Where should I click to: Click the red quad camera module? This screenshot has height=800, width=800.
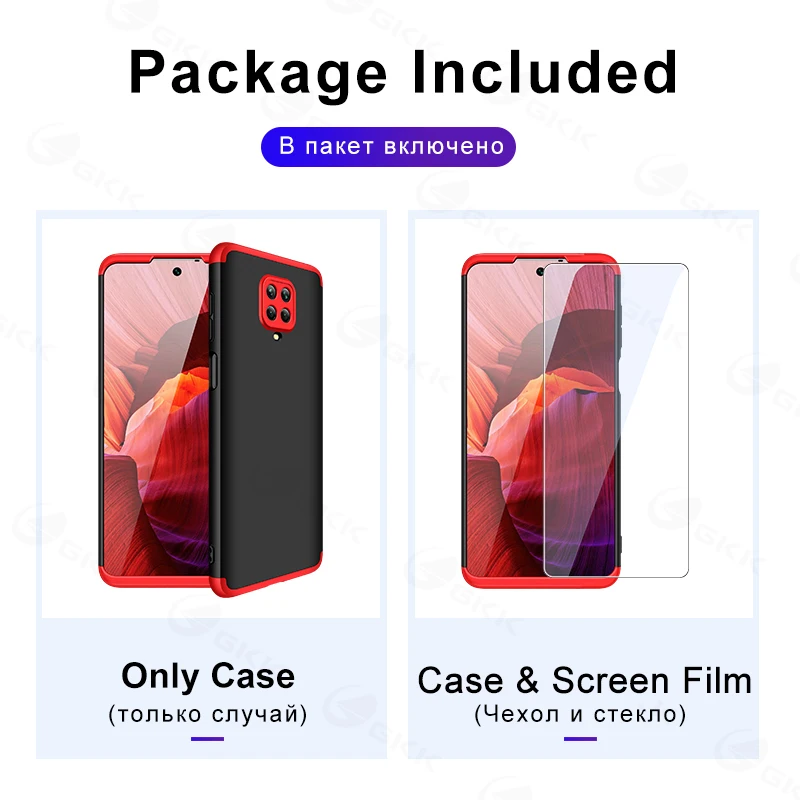(278, 304)
